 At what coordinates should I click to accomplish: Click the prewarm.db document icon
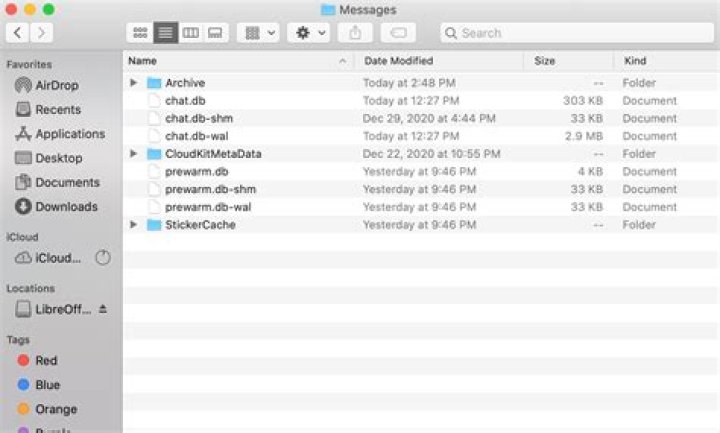point(154,172)
